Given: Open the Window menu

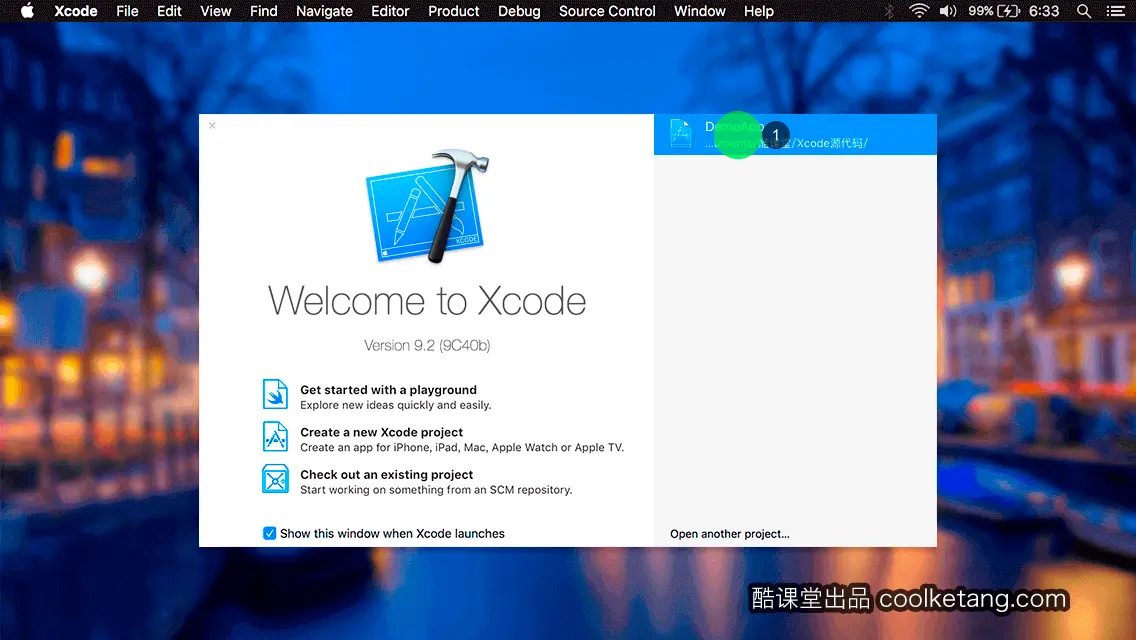Looking at the screenshot, I should (700, 11).
